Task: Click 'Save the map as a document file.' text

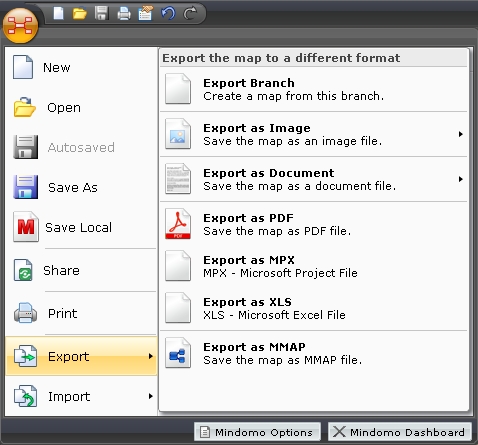Action: coord(300,186)
